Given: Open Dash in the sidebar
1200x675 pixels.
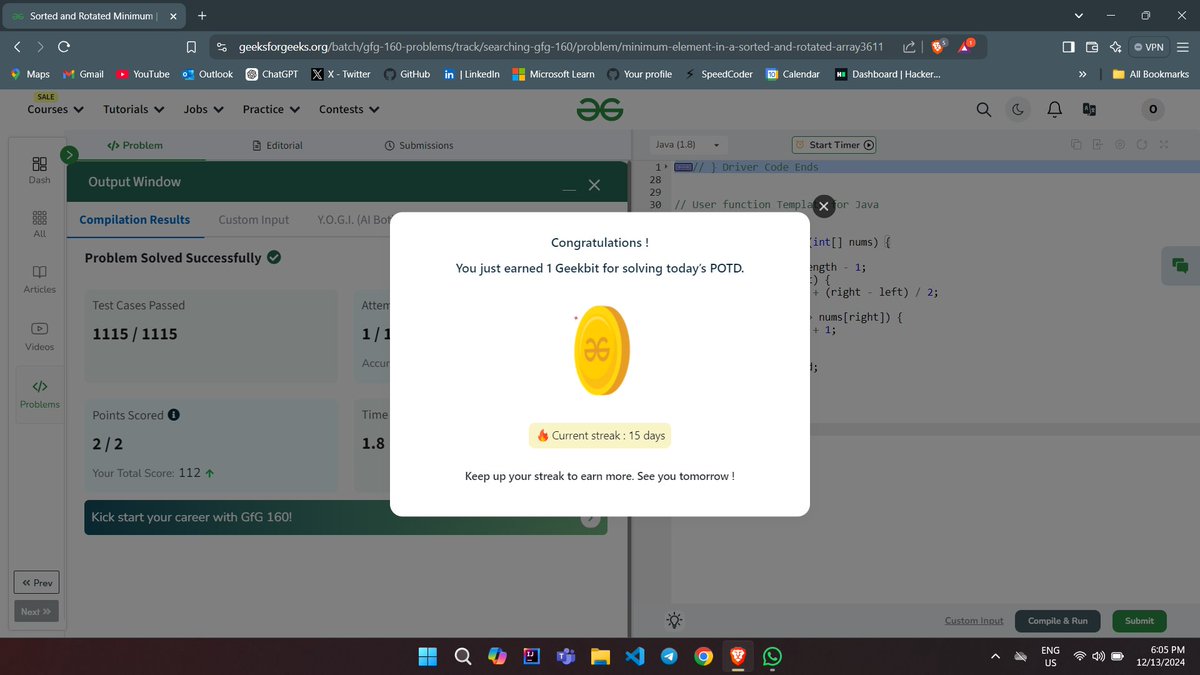Looking at the screenshot, I should tap(39, 169).
